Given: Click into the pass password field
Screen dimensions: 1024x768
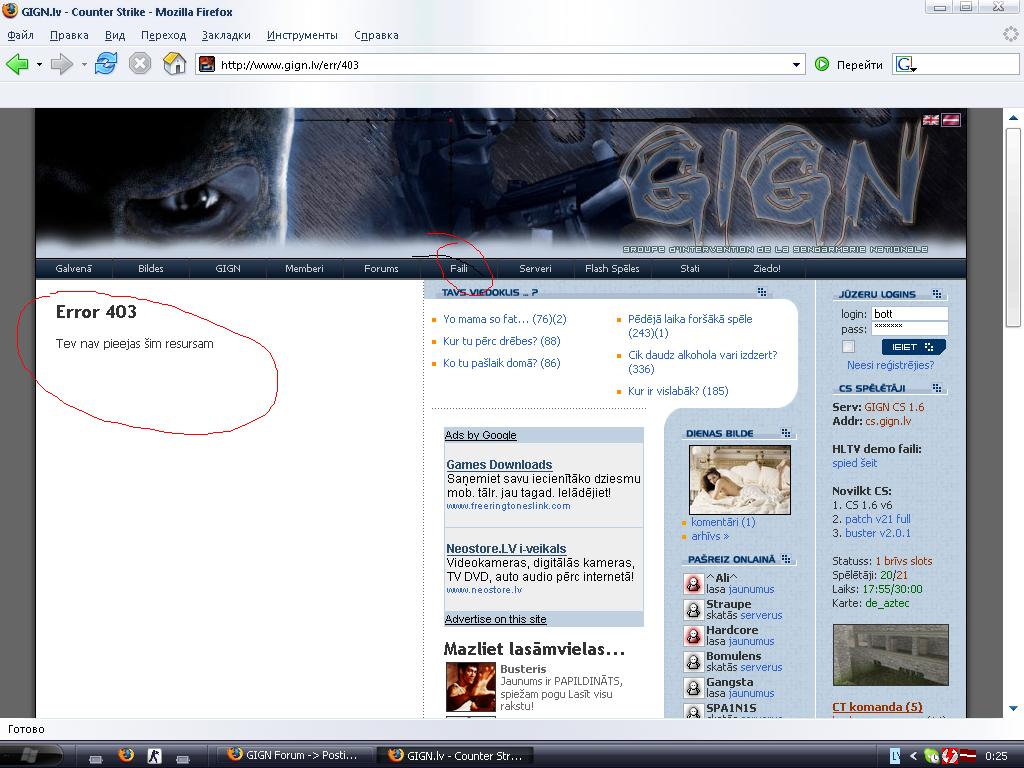Looking at the screenshot, I should click(910, 328).
